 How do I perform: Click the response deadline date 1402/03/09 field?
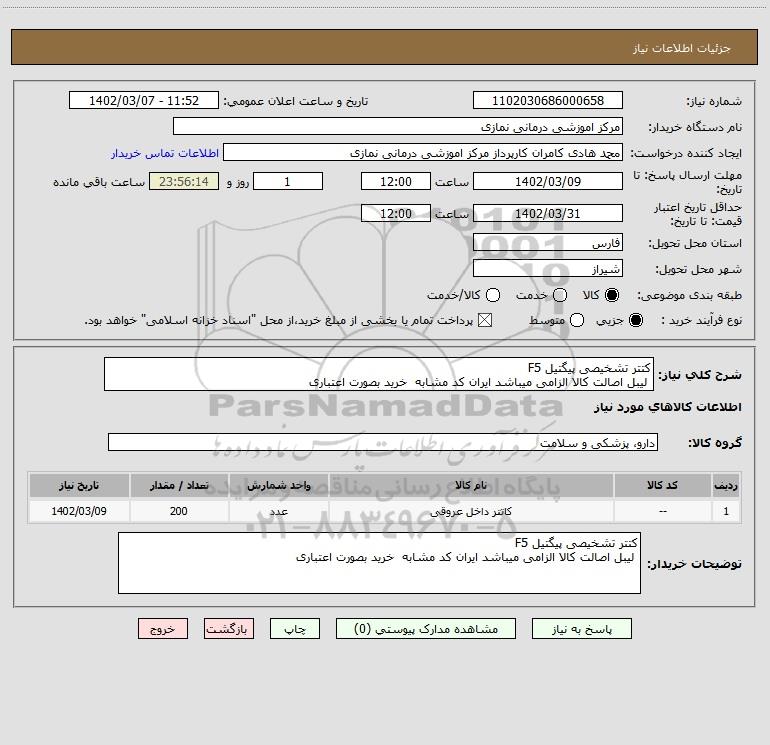click(548, 181)
